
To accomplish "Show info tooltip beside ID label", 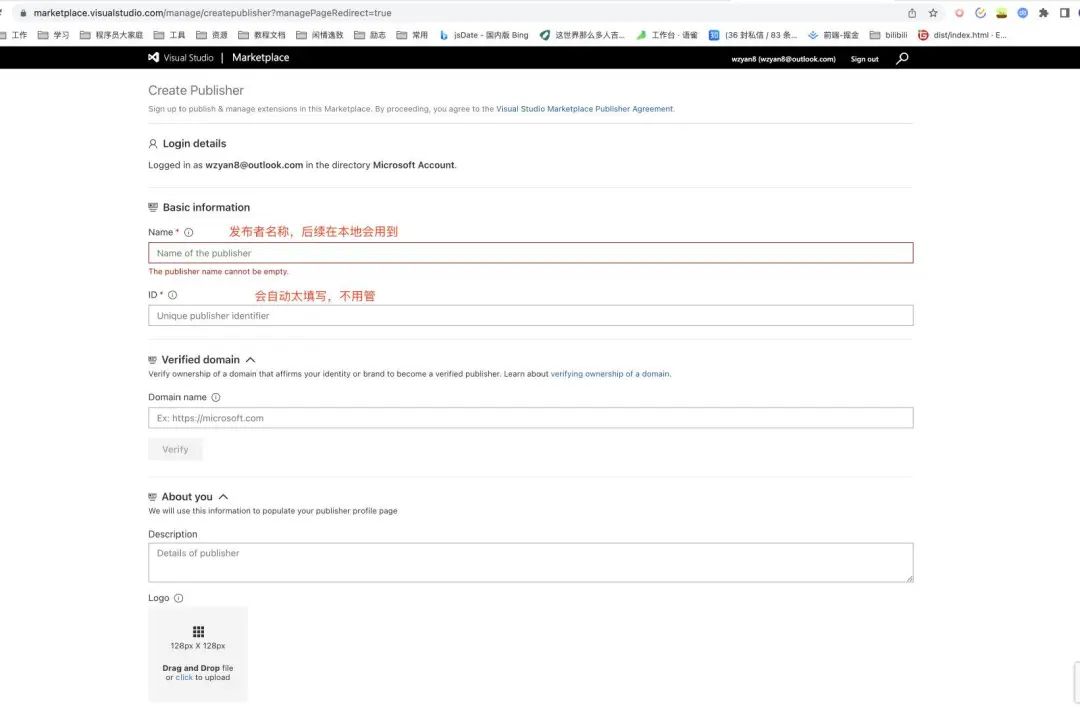I will [x=173, y=295].
